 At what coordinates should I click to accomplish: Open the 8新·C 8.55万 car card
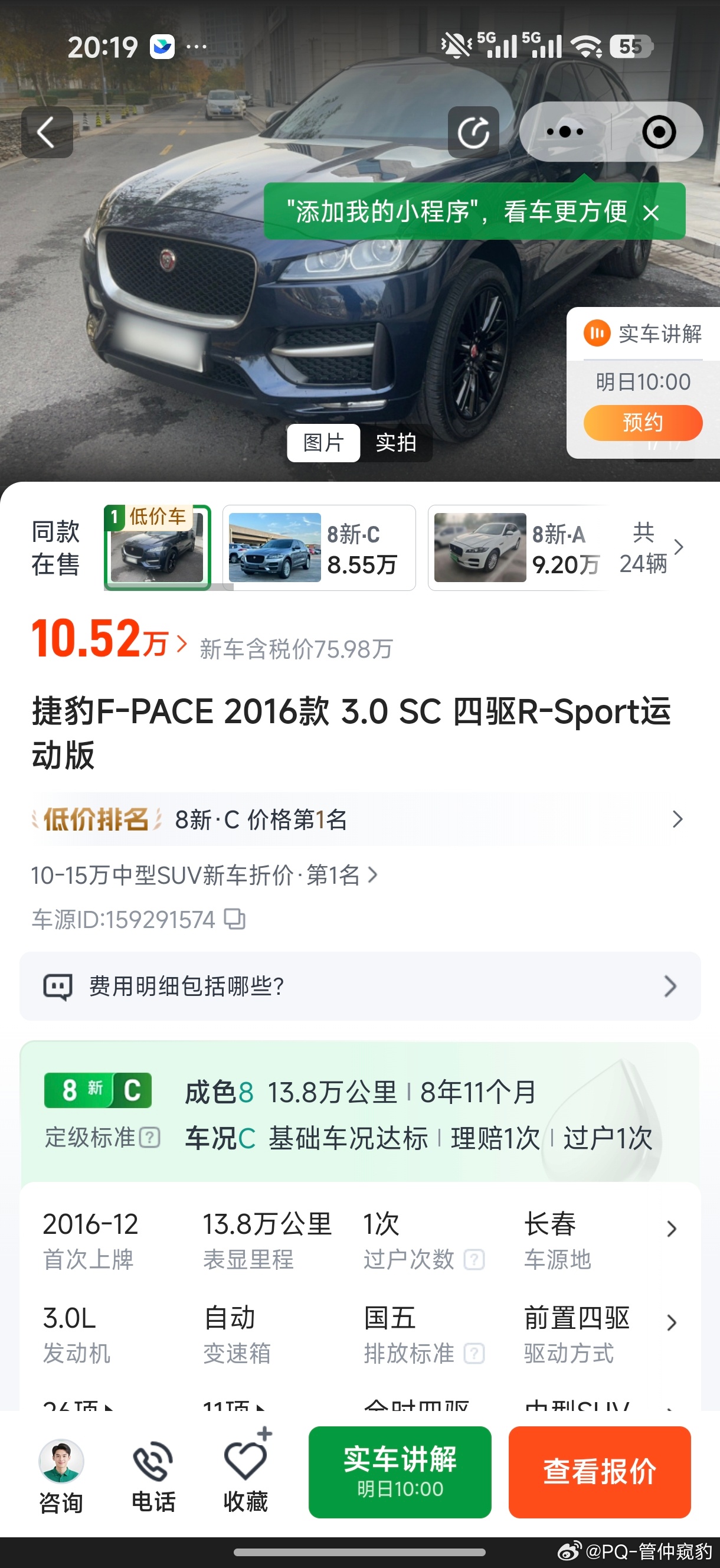point(319,547)
